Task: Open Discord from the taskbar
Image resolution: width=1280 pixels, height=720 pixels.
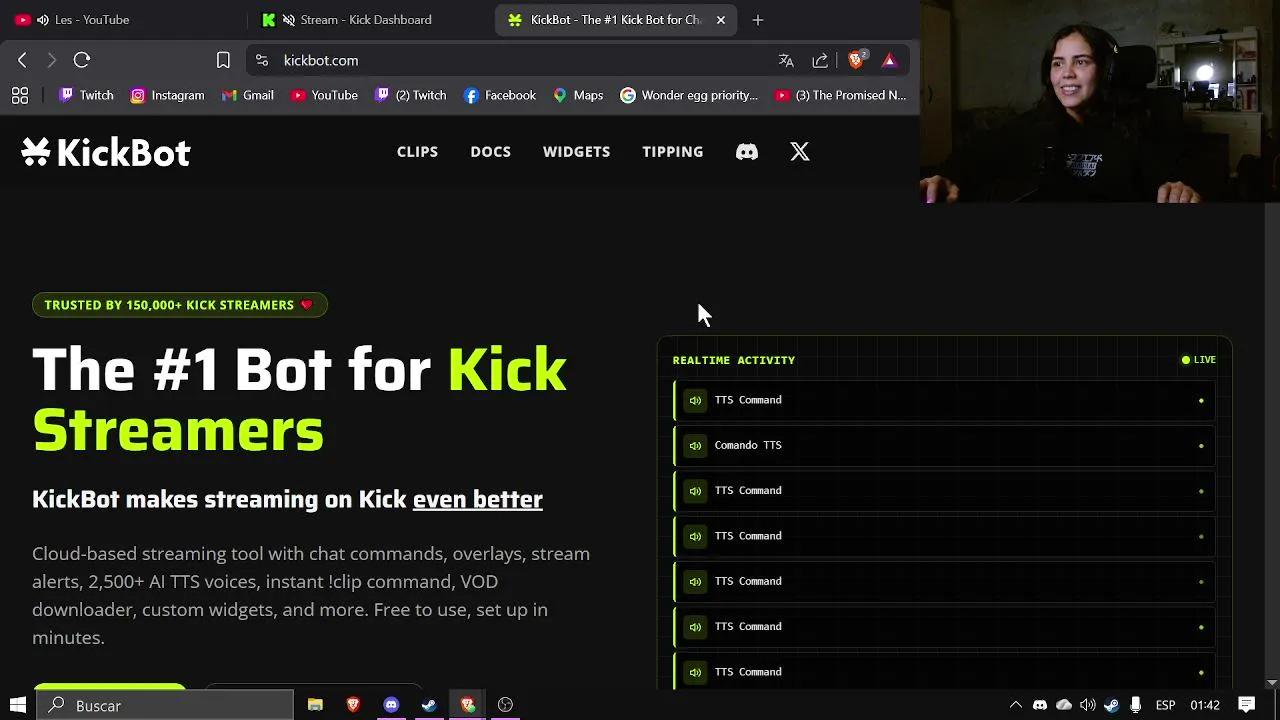Action: click(x=391, y=705)
